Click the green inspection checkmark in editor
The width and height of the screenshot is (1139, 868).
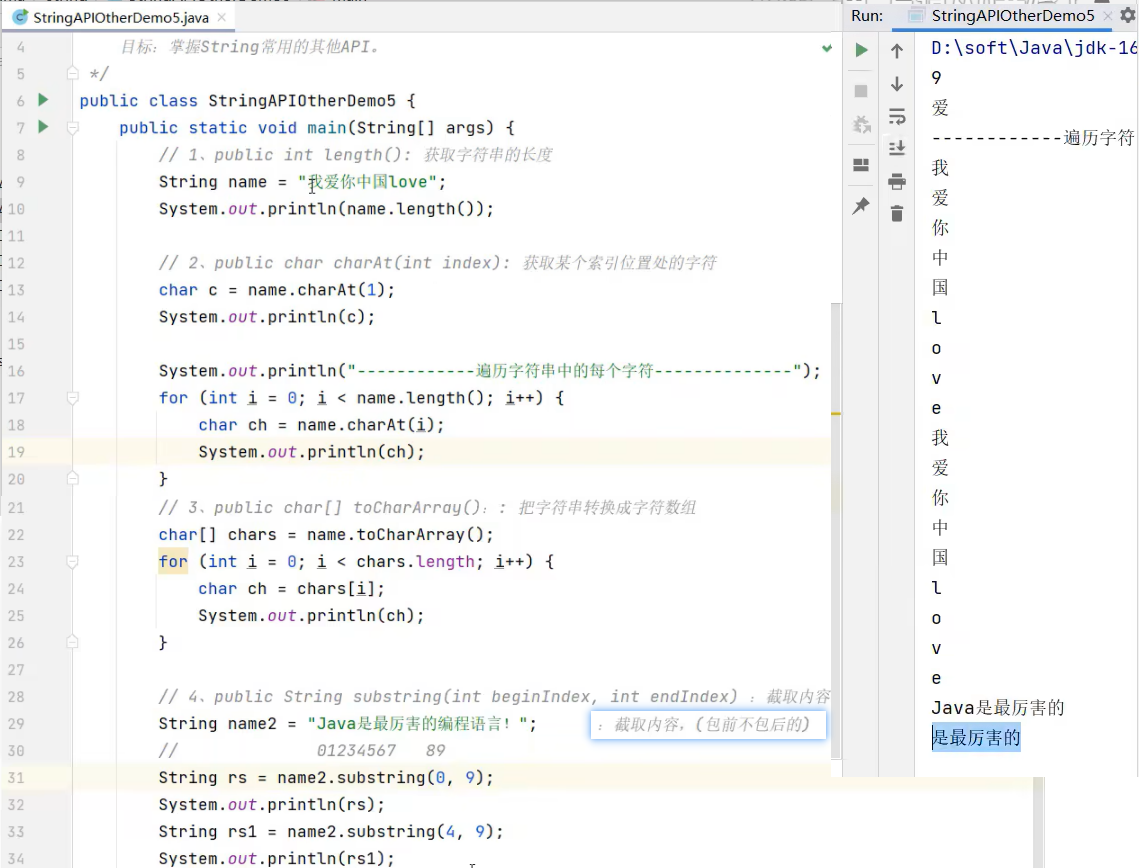coord(827,47)
